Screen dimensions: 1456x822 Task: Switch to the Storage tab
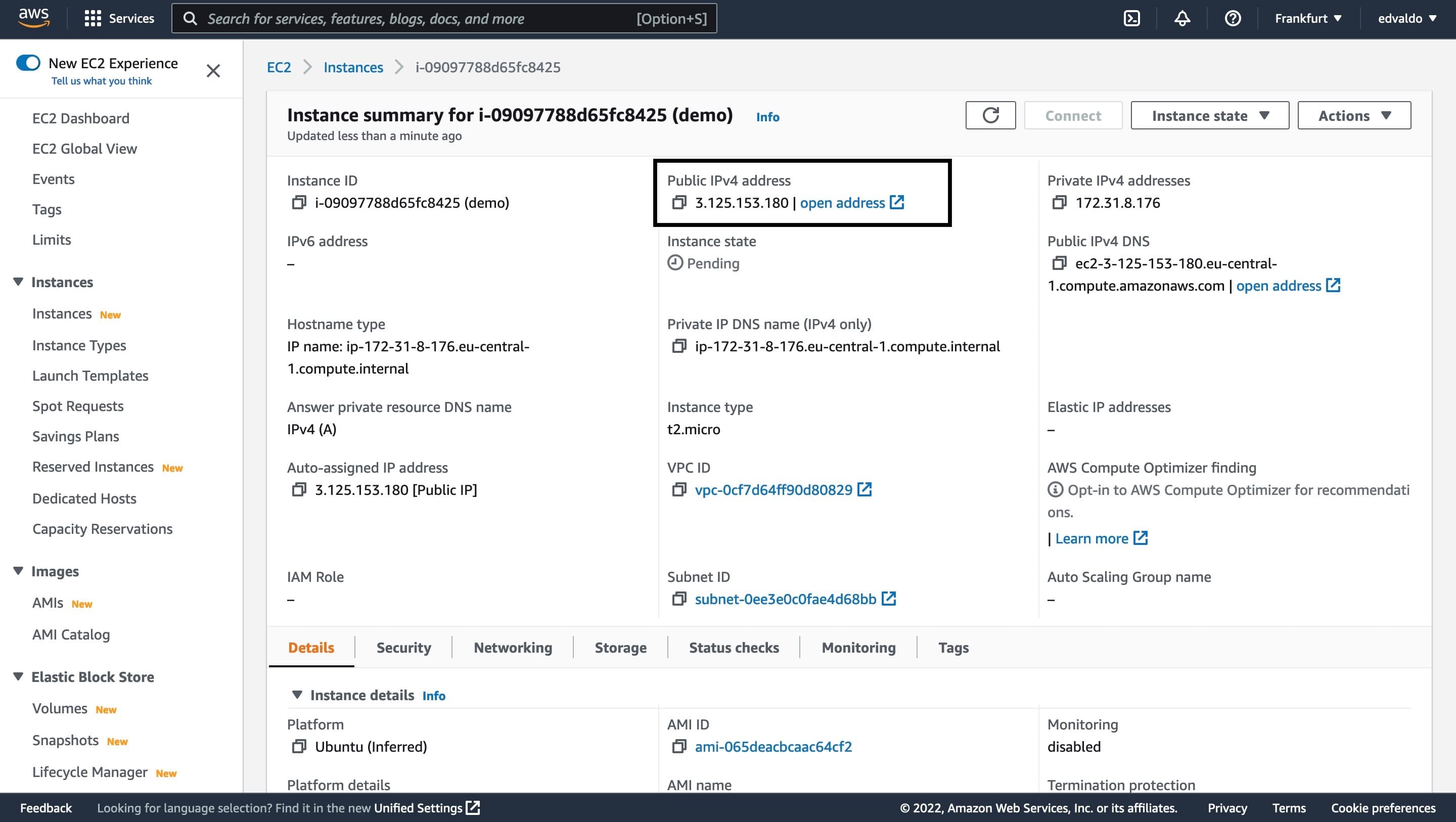tap(620, 647)
